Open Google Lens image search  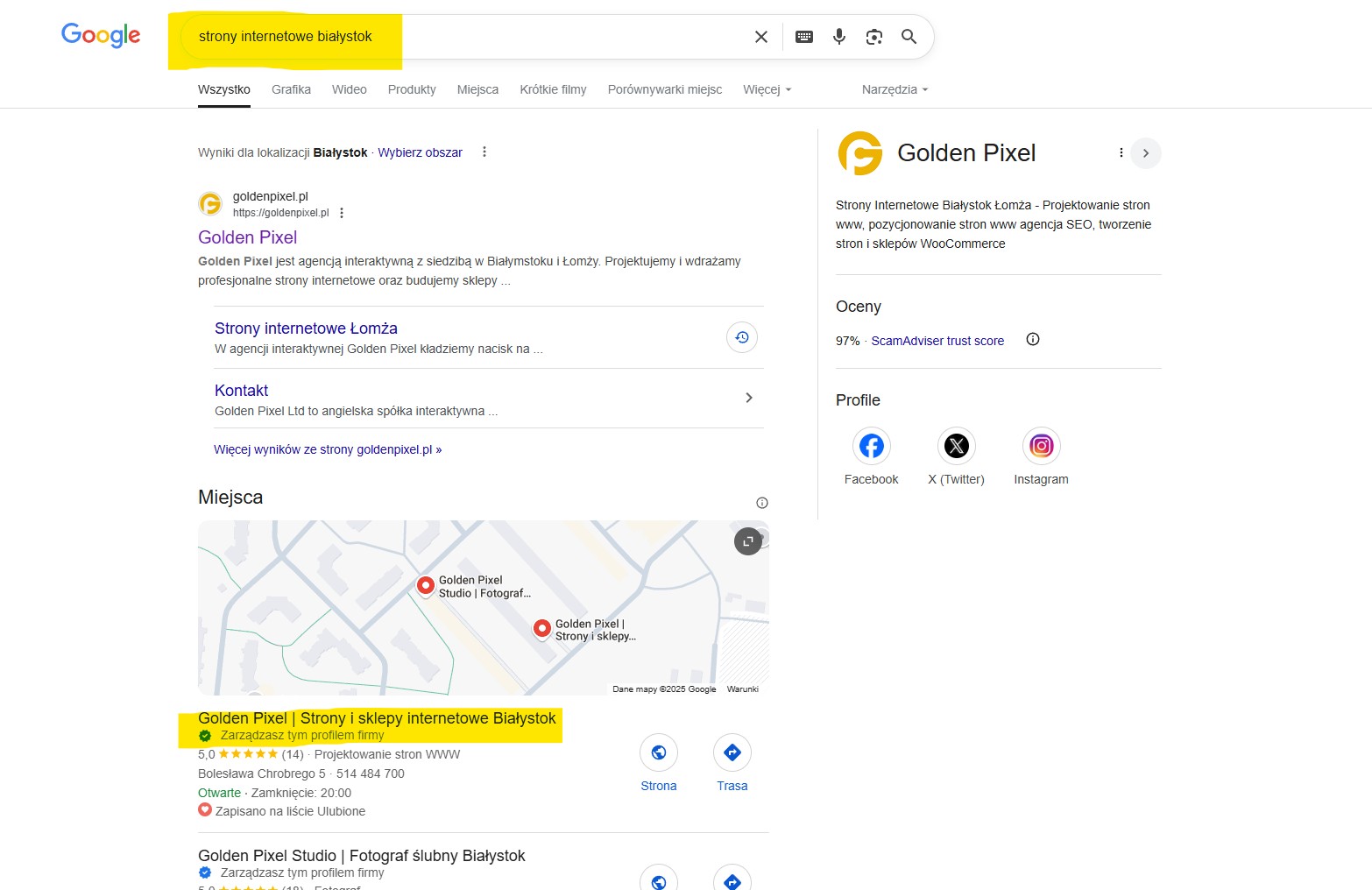point(874,37)
